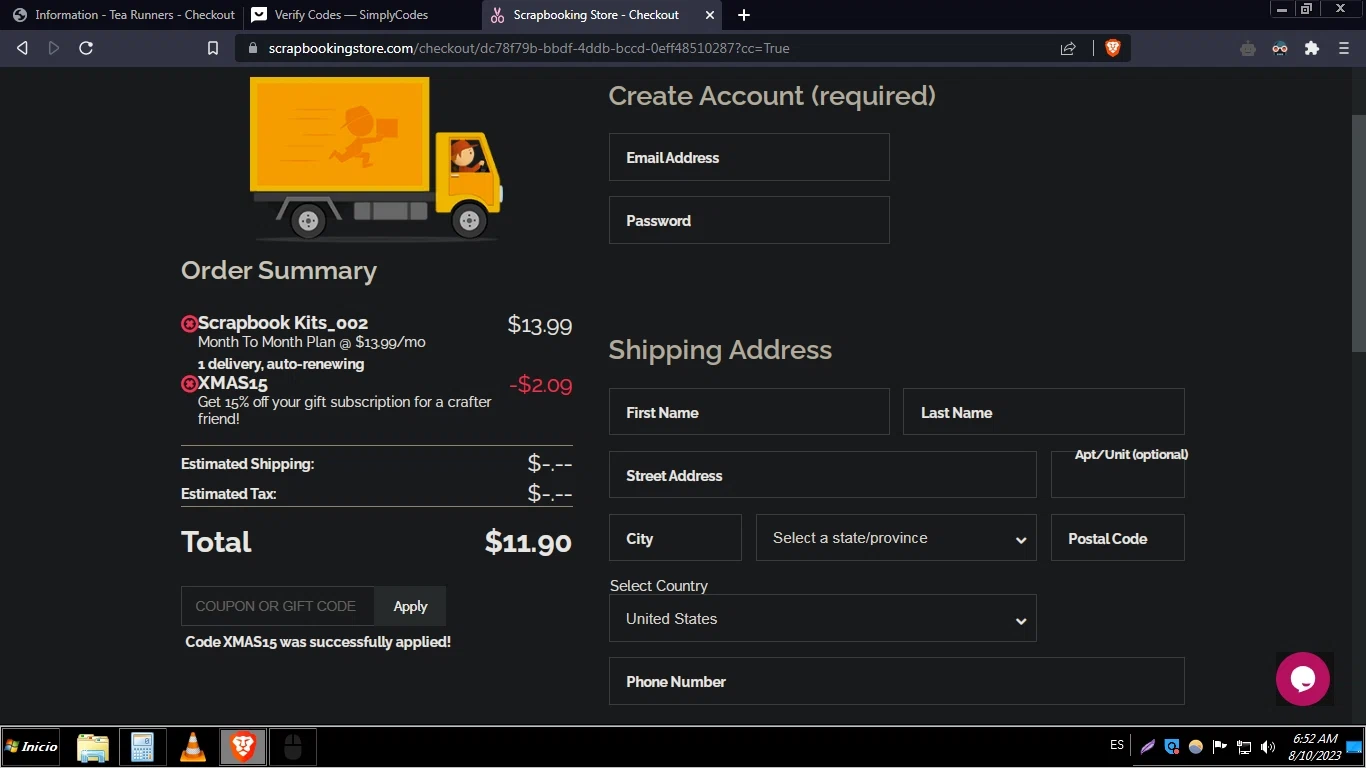Click the Street Address field

pyautogui.click(x=823, y=475)
